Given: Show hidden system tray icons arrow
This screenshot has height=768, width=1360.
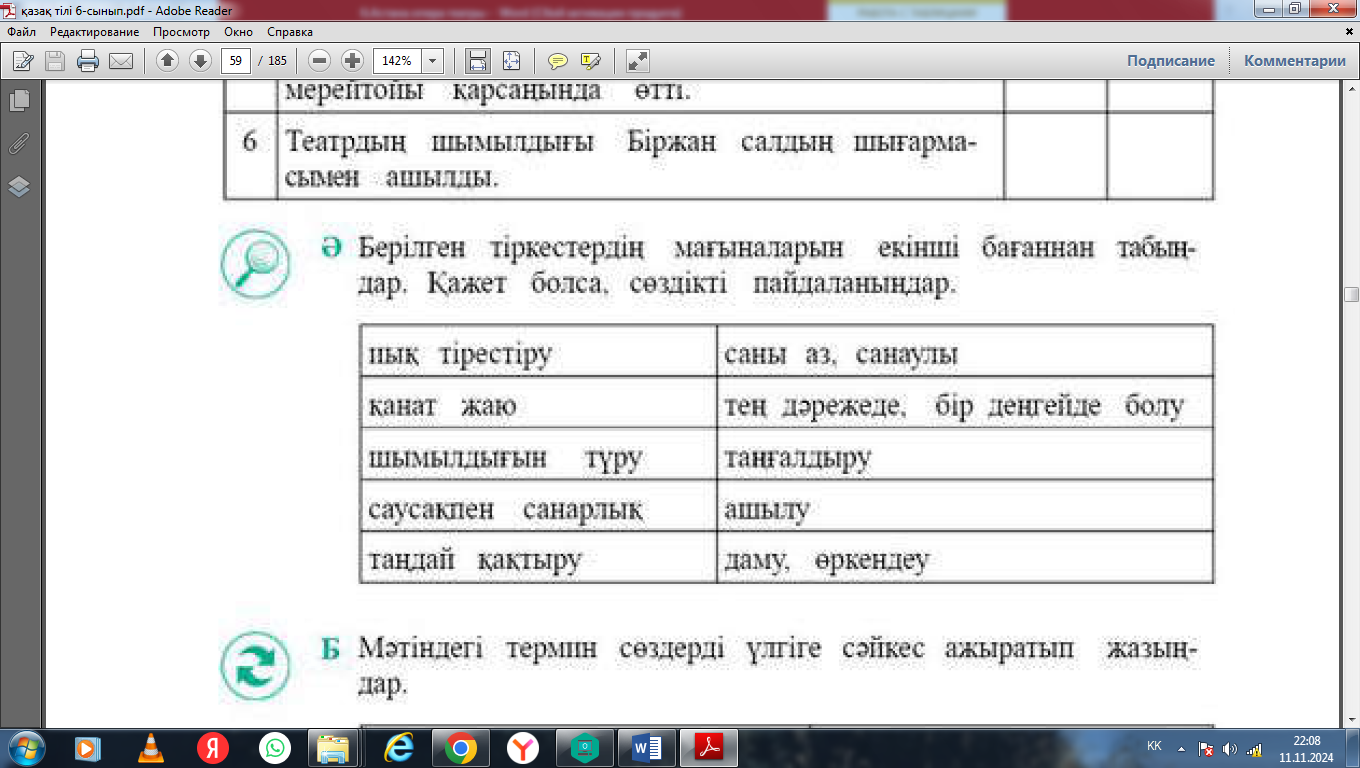Looking at the screenshot, I should click(x=1182, y=747).
